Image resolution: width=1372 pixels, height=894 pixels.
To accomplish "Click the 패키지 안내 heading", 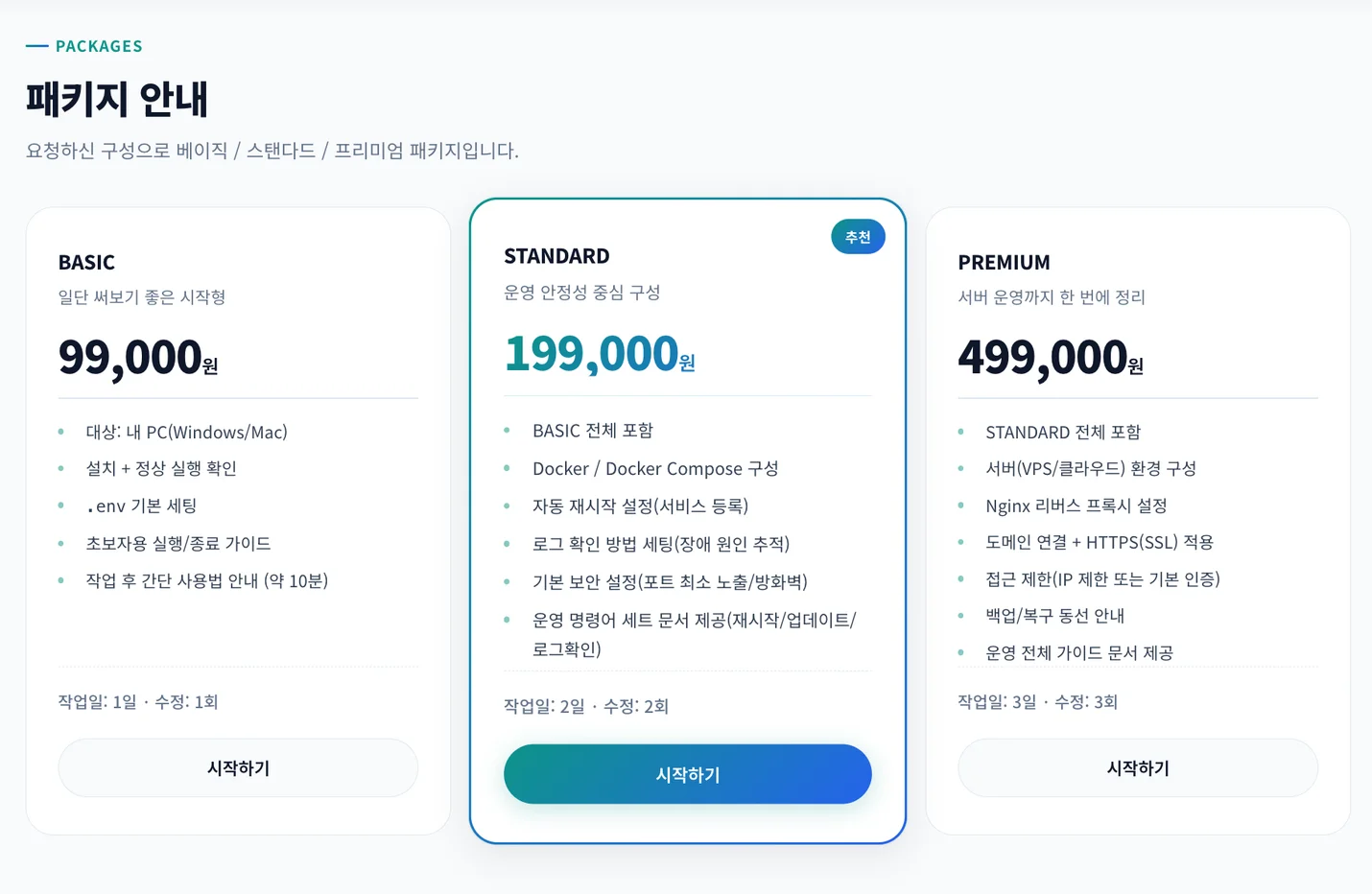I will coord(116,99).
